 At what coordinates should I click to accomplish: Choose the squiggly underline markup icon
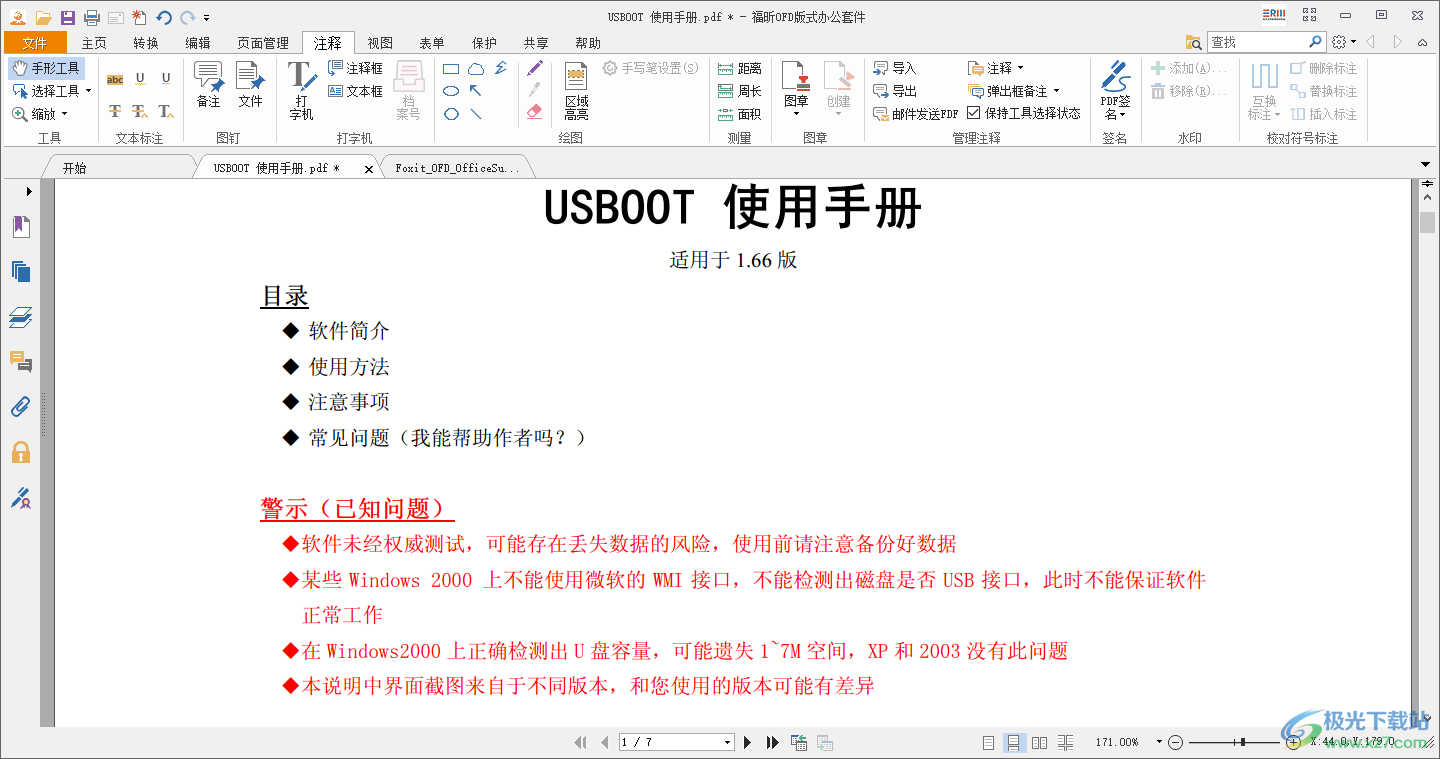click(140, 79)
